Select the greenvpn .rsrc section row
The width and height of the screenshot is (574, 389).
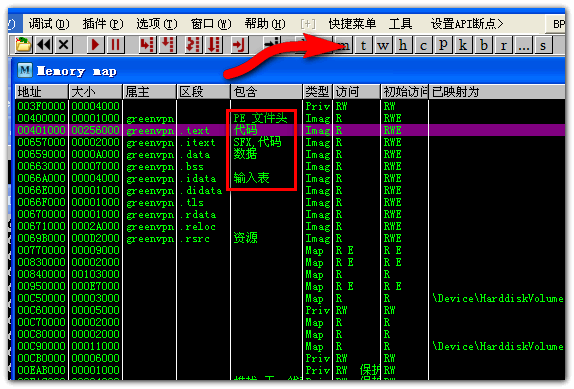[290, 239]
